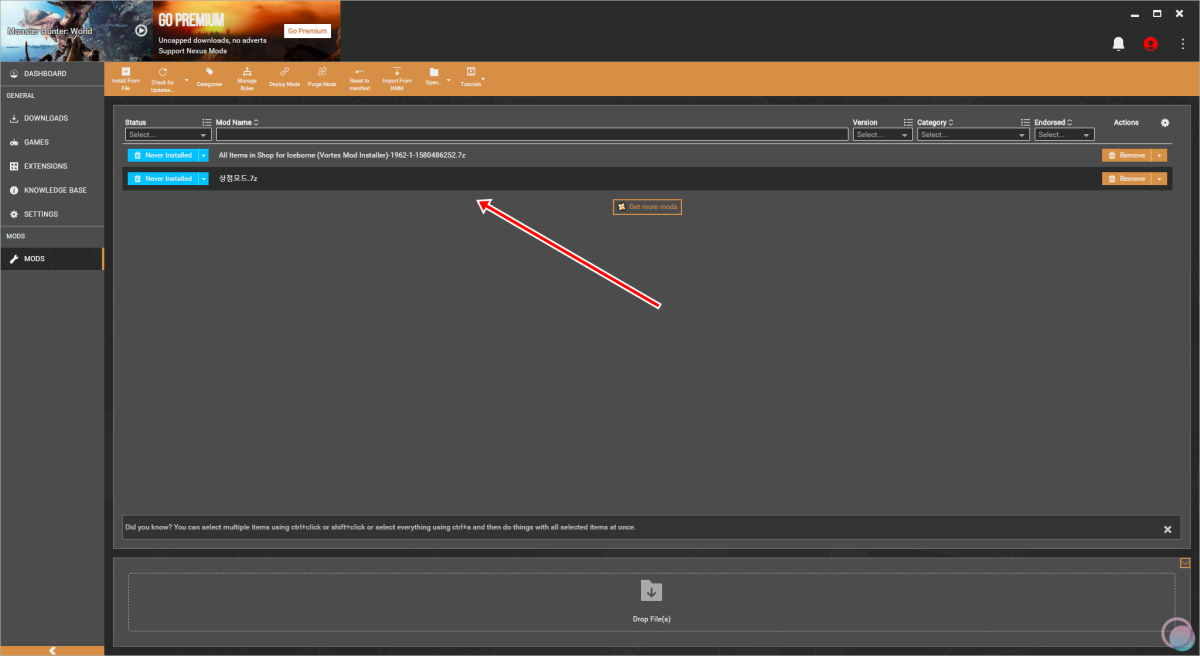Viewport: 1200px width, 656px height.
Task: Select the 상점모드.7z mod row name
Action: (x=238, y=178)
